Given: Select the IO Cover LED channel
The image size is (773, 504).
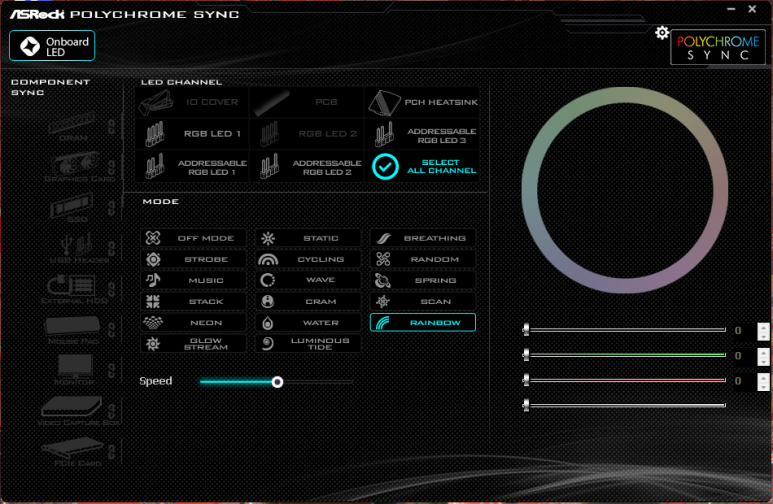Looking at the screenshot, I should point(192,102).
